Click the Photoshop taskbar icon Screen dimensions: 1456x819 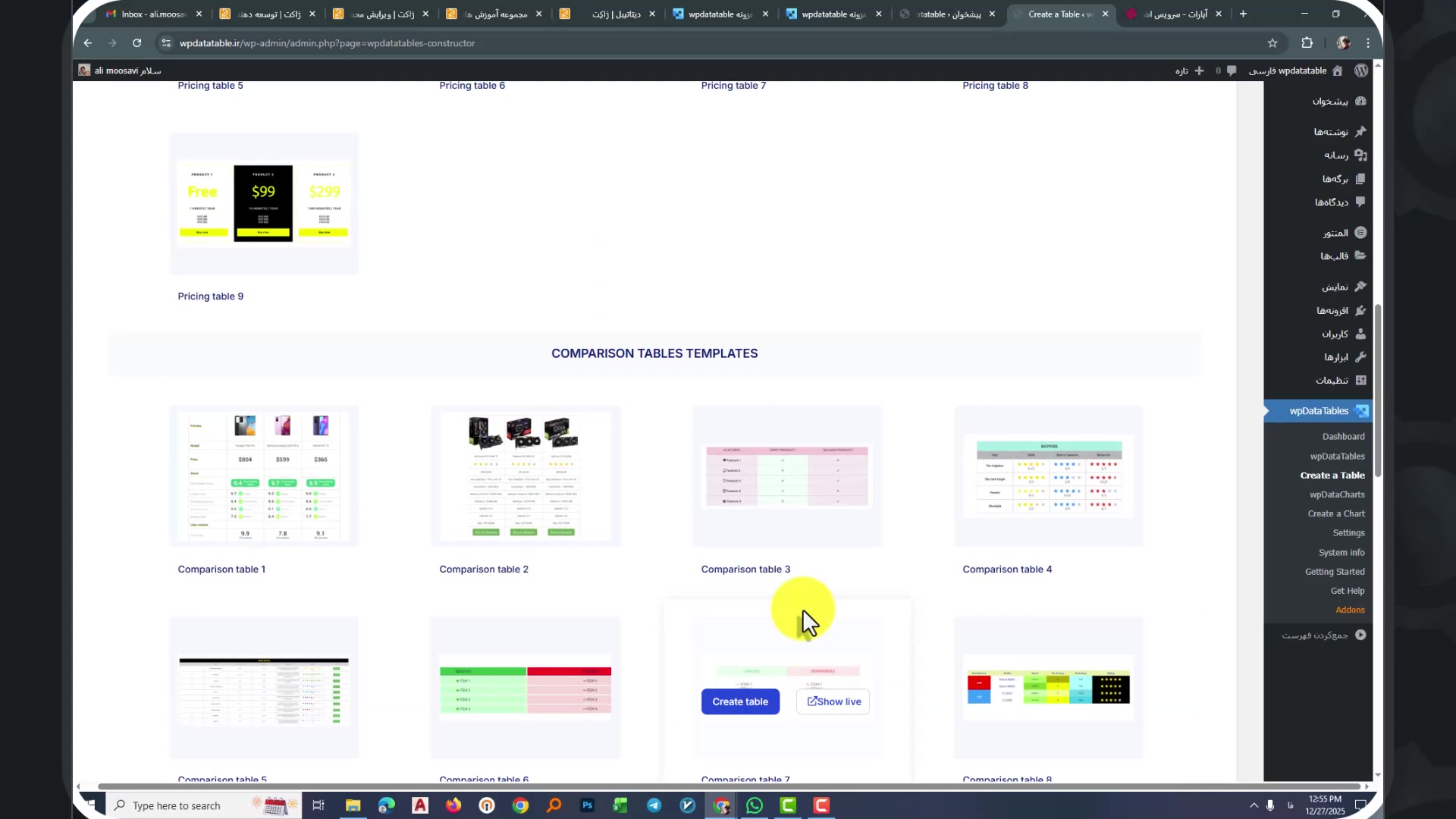[587, 805]
